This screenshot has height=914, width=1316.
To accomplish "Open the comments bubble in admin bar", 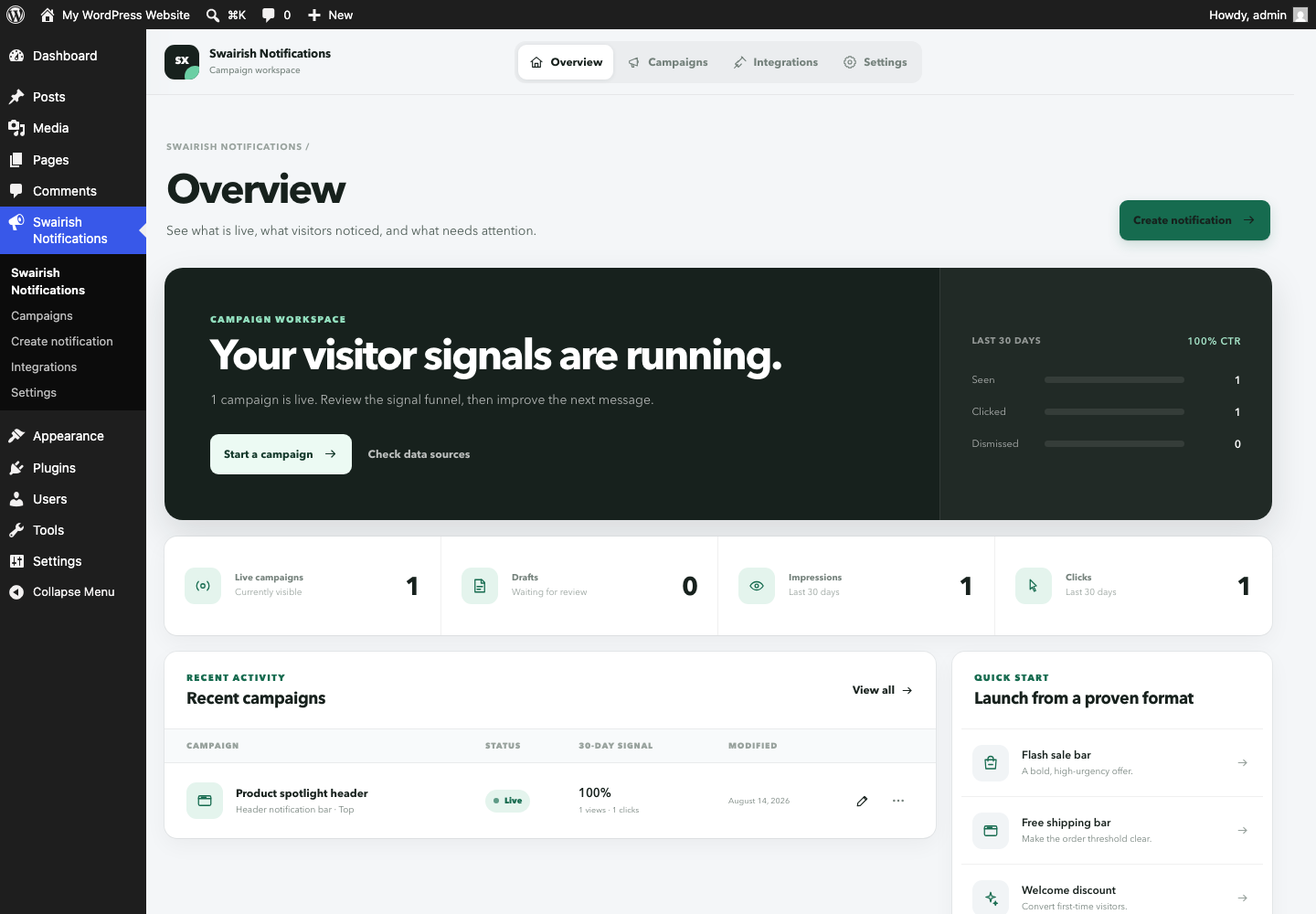I will pyautogui.click(x=269, y=15).
